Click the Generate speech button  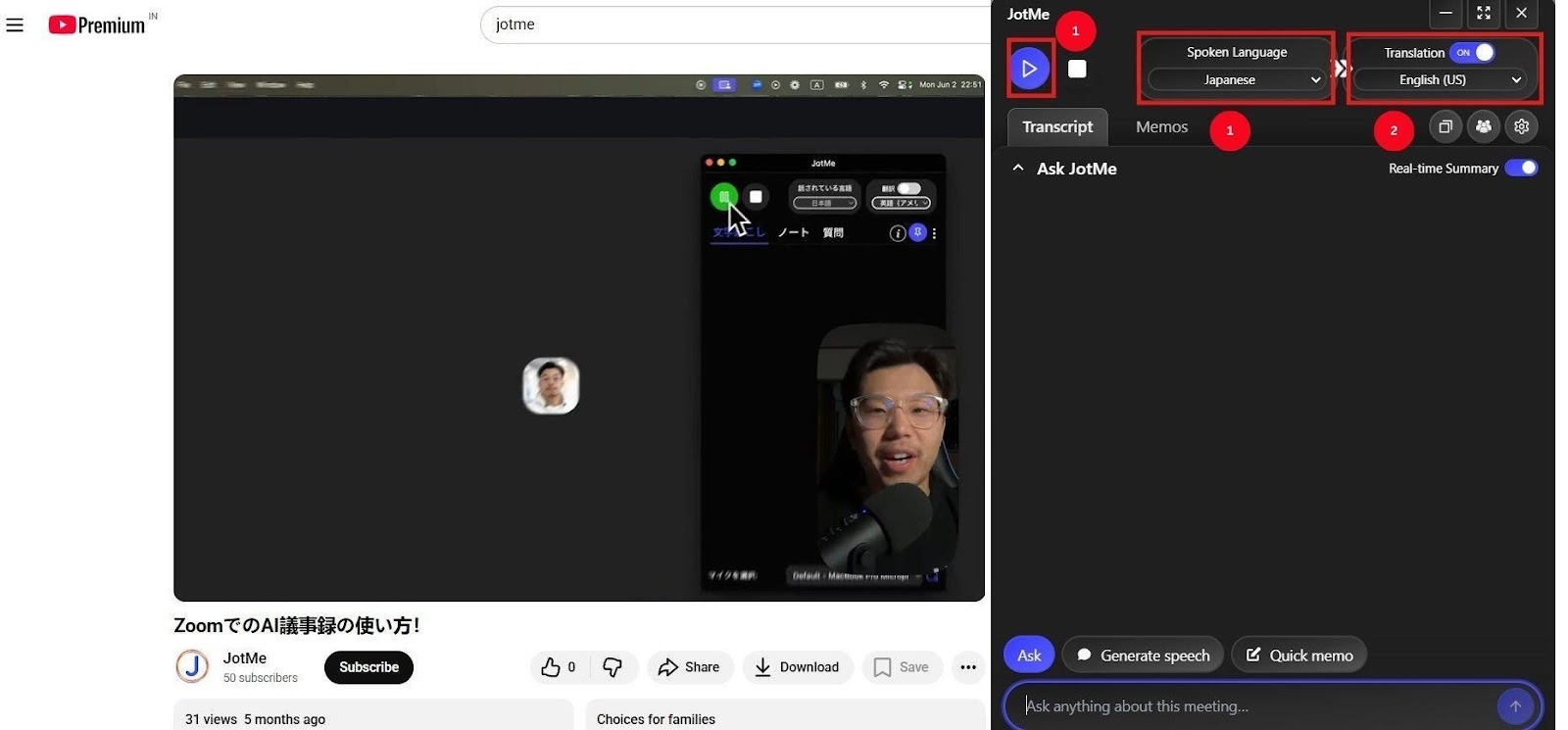click(x=1143, y=656)
